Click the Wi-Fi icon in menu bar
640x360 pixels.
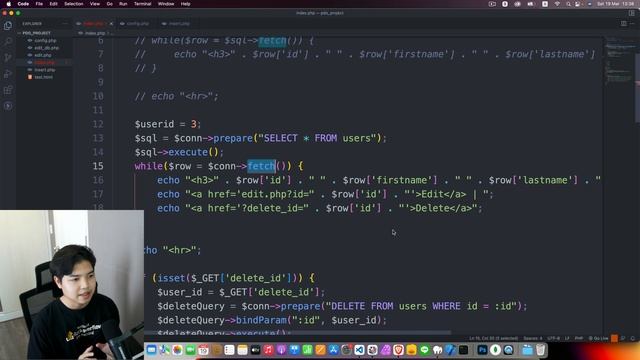(x=557, y=4)
